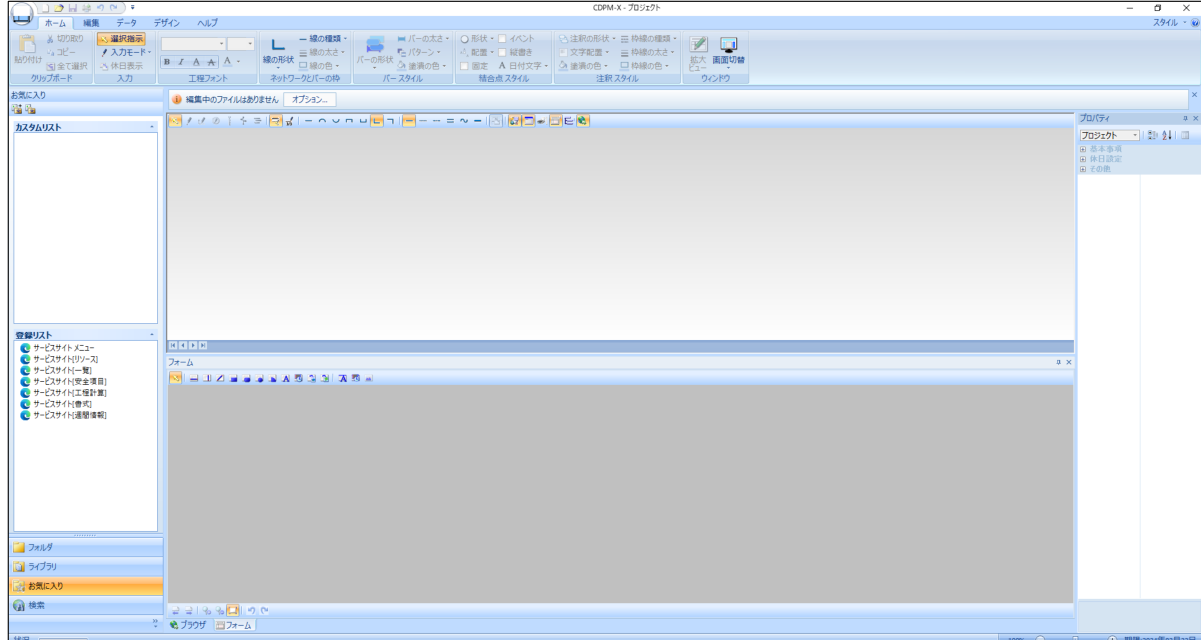The image size is (1201, 640).
Task: Open サービスサイト[安全項目] entry
Action: (62, 381)
